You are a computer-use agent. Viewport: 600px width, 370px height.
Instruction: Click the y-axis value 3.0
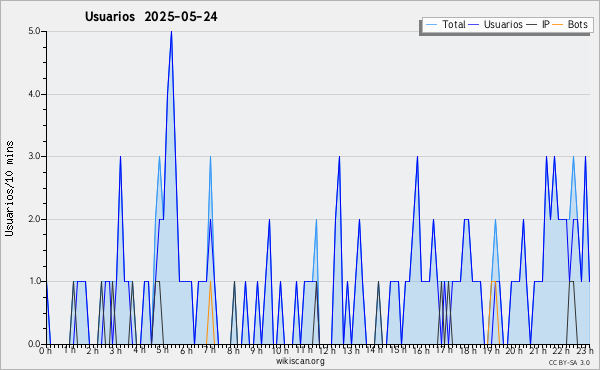coord(34,156)
